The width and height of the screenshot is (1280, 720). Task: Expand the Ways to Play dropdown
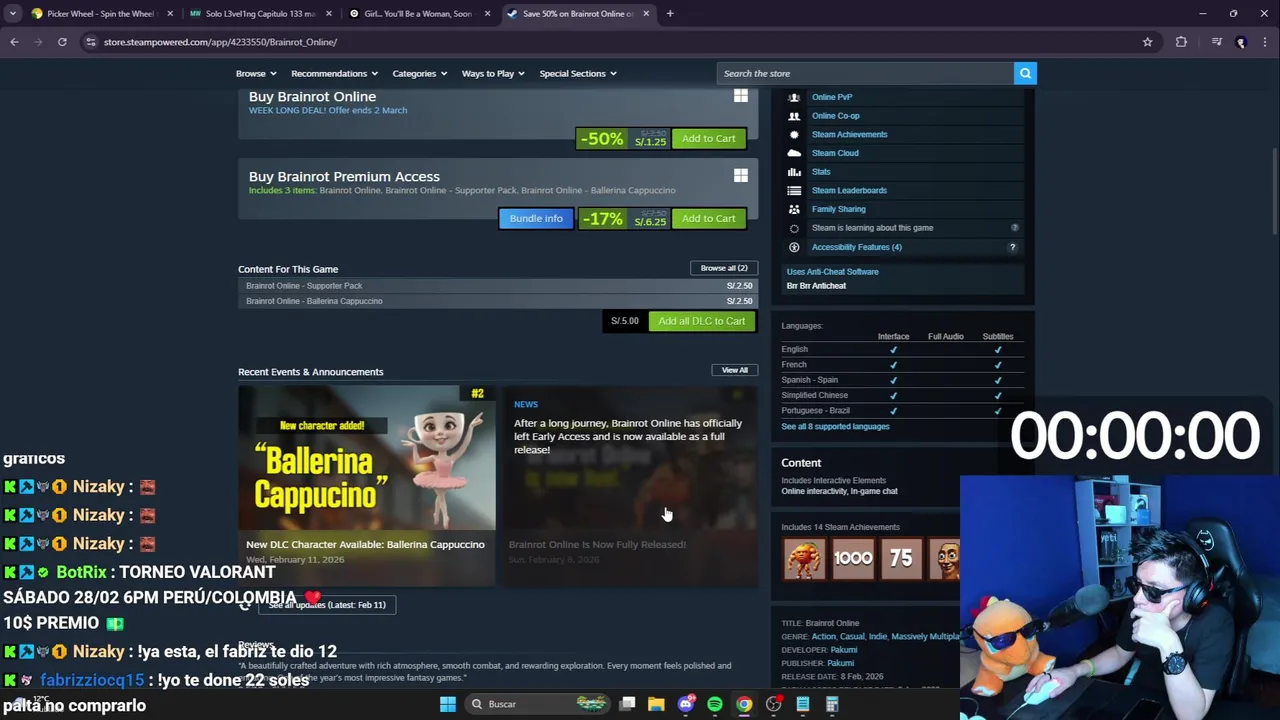pyautogui.click(x=493, y=73)
